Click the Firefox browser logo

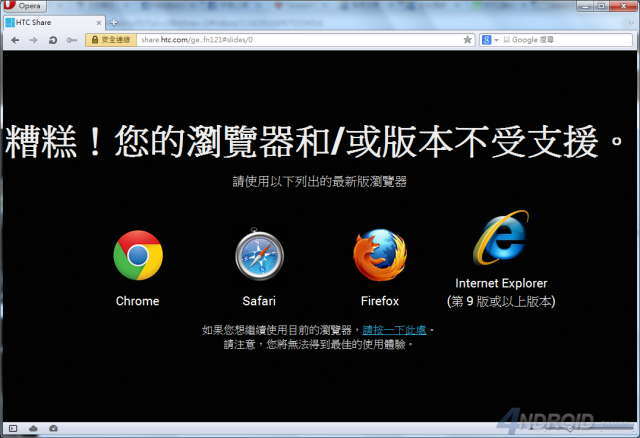[x=380, y=255]
